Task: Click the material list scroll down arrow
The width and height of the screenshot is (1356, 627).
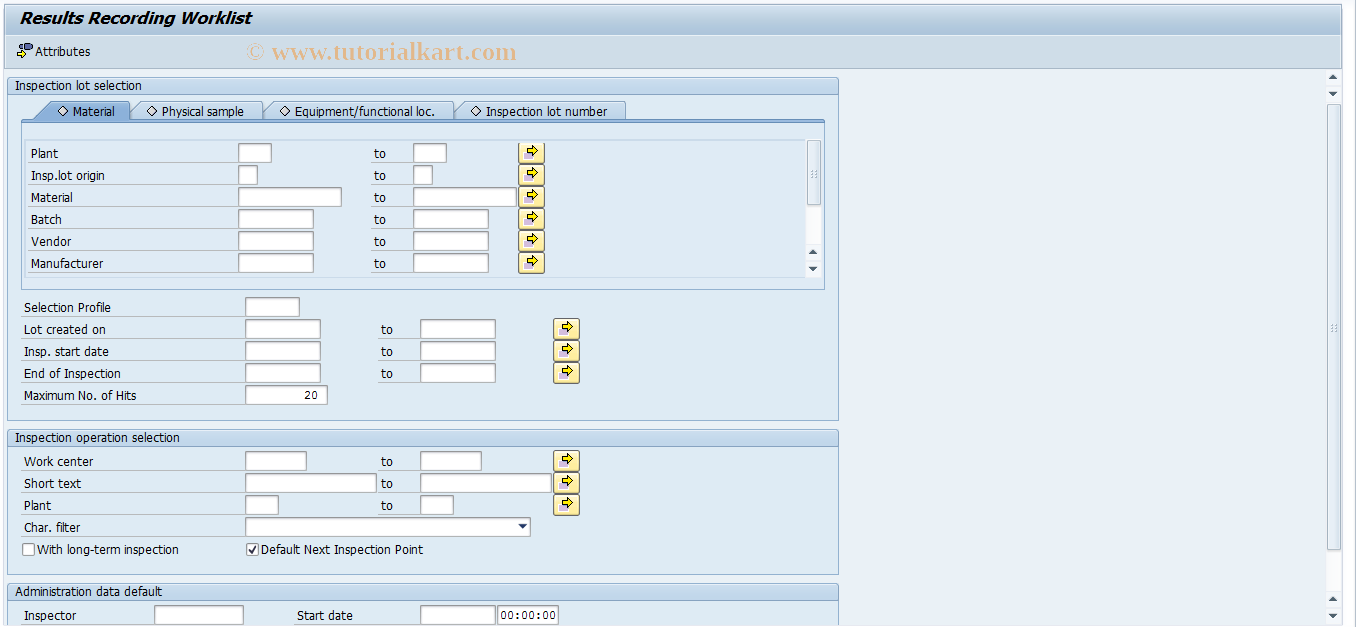Action: (x=813, y=268)
